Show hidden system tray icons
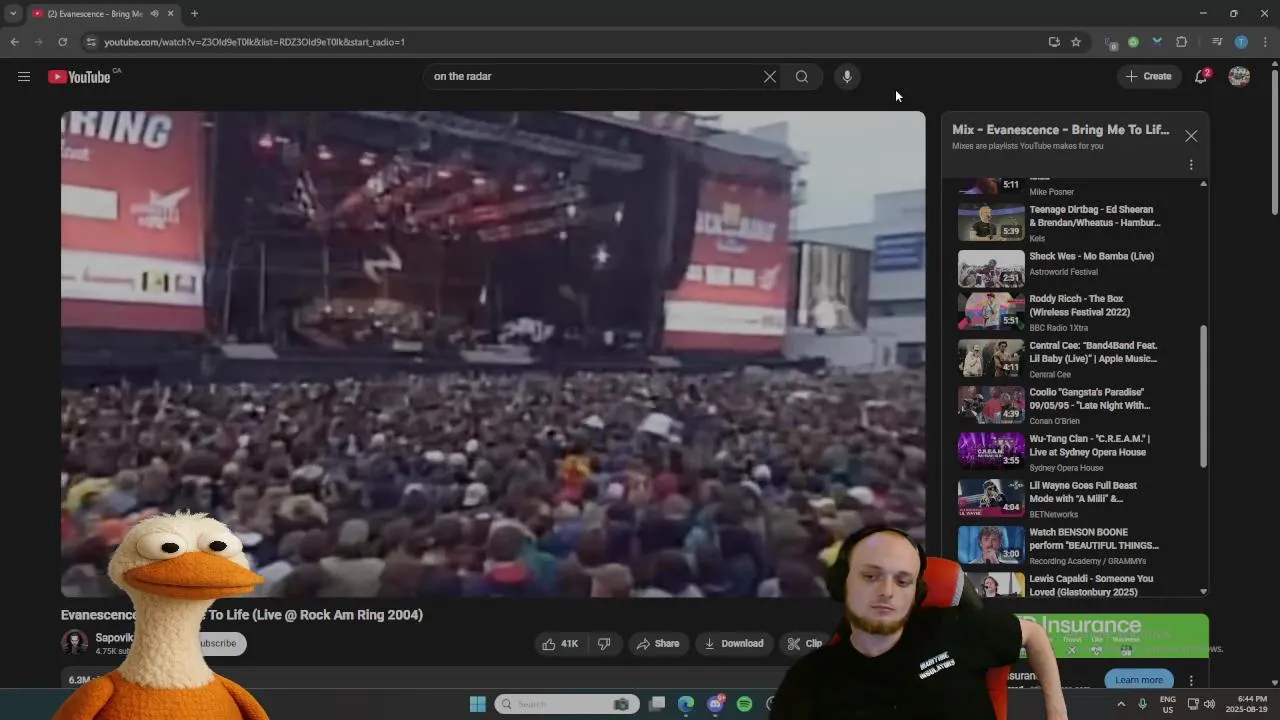 [x=1120, y=704]
